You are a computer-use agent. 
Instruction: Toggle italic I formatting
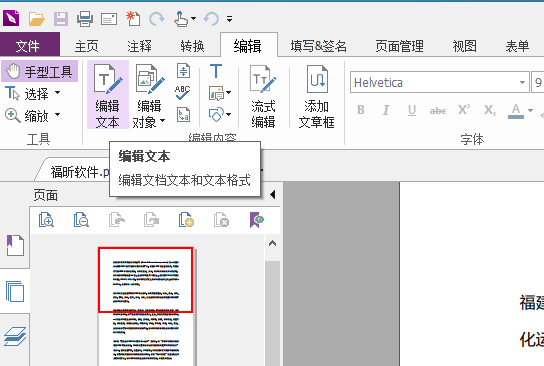[385, 110]
